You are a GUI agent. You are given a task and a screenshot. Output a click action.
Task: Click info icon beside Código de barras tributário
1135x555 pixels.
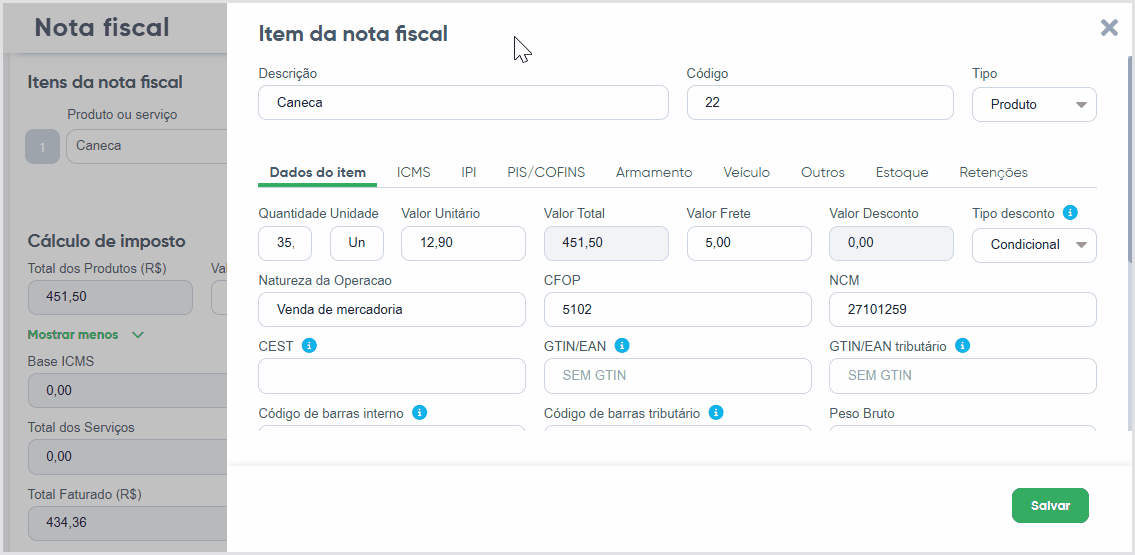coord(716,412)
